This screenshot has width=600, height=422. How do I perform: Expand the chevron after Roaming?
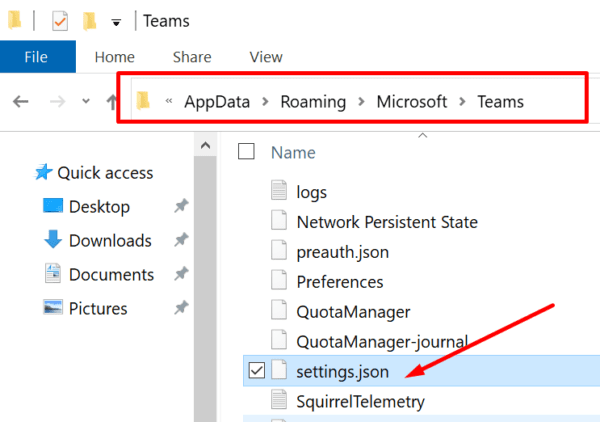tap(361, 101)
